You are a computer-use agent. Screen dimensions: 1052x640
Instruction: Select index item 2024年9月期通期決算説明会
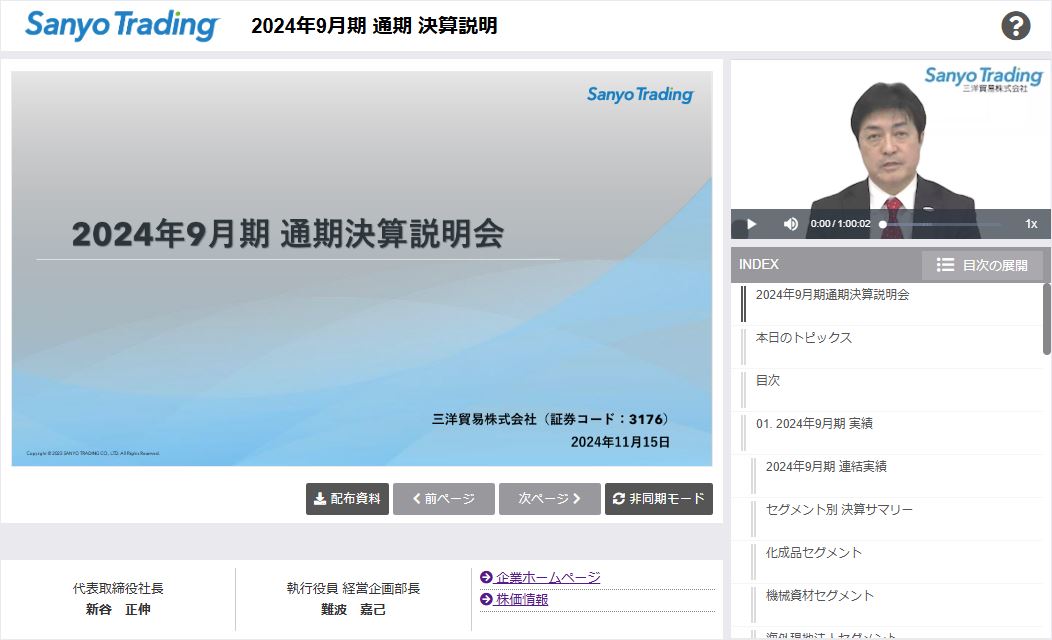click(x=887, y=304)
